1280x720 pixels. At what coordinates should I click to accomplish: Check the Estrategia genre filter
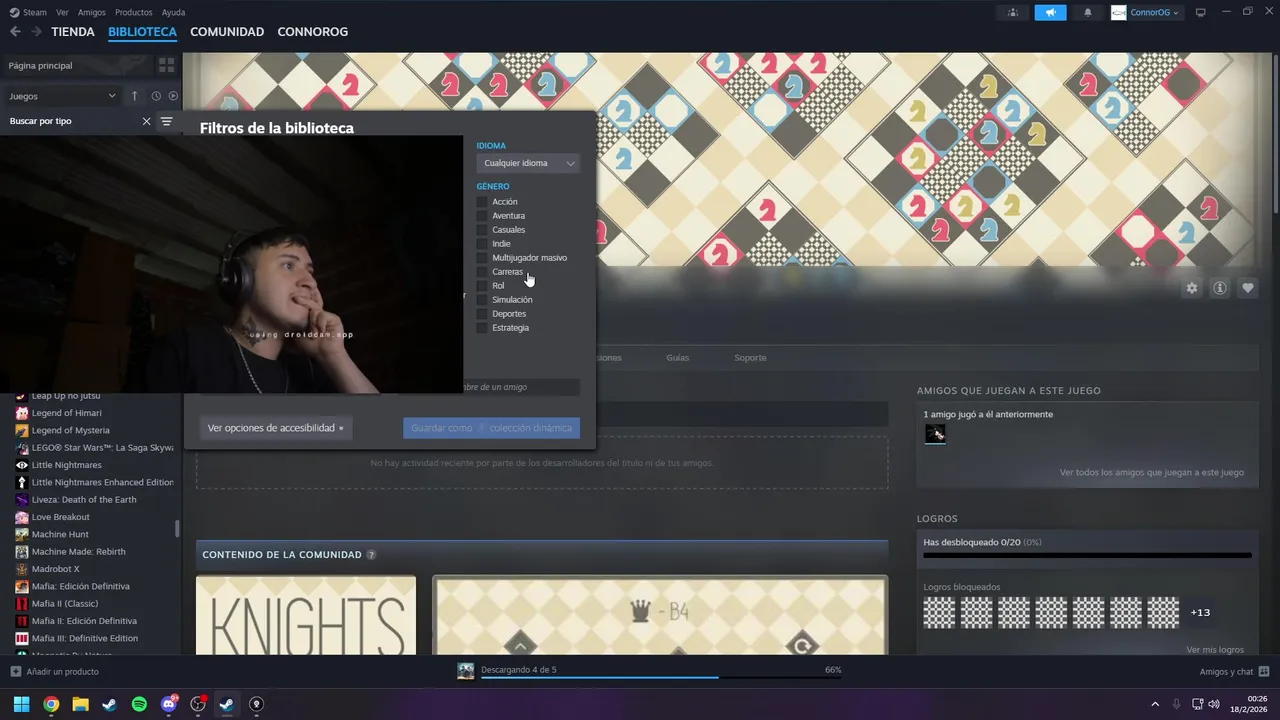pyautogui.click(x=482, y=328)
